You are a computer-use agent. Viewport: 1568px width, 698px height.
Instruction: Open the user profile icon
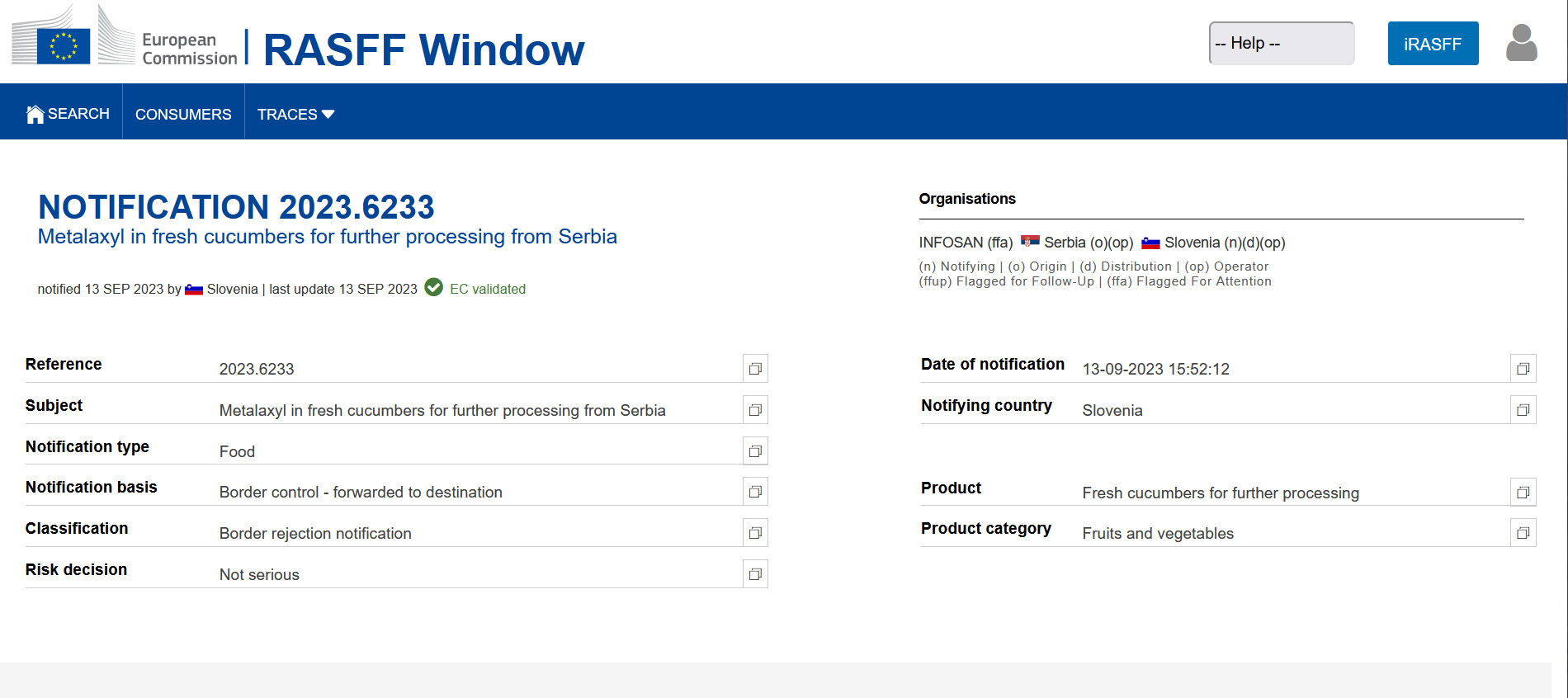point(1521,43)
